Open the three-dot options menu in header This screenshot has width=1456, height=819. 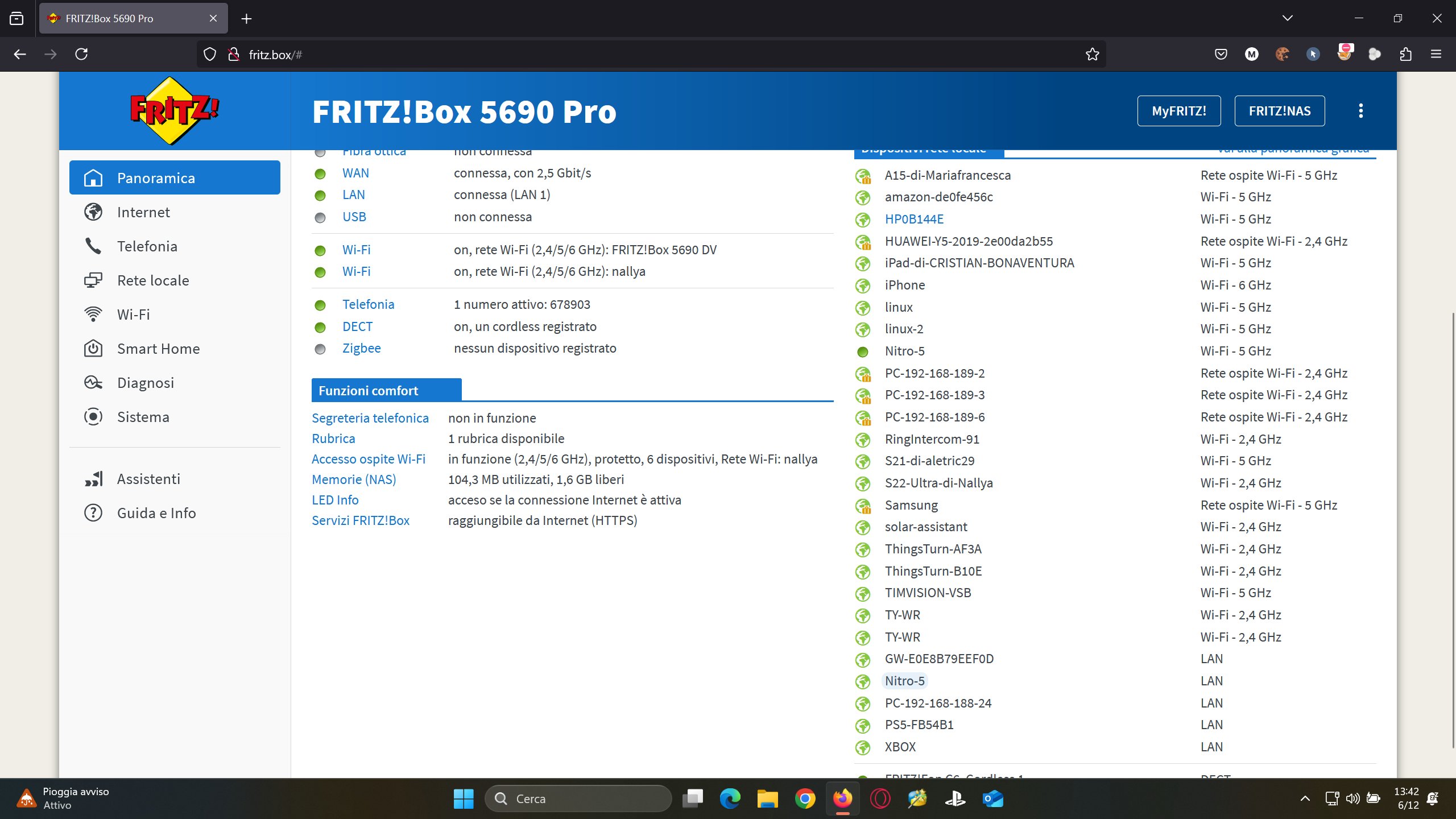(x=1360, y=111)
